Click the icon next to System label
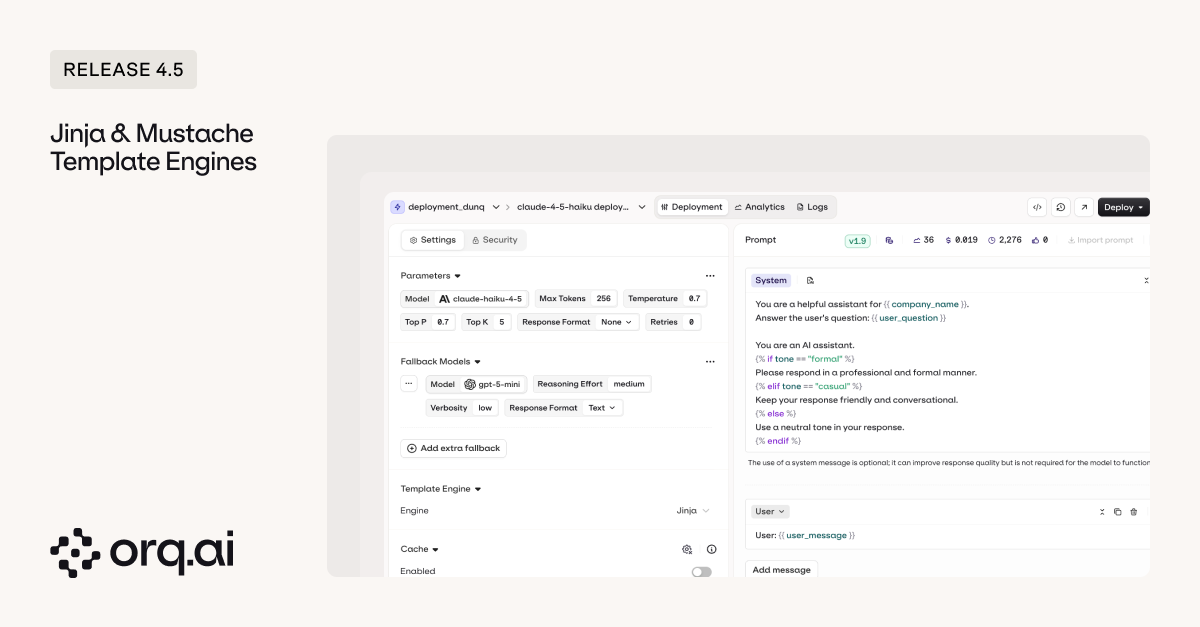The width and height of the screenshot is (1200, 627). [x=810, y=281]
